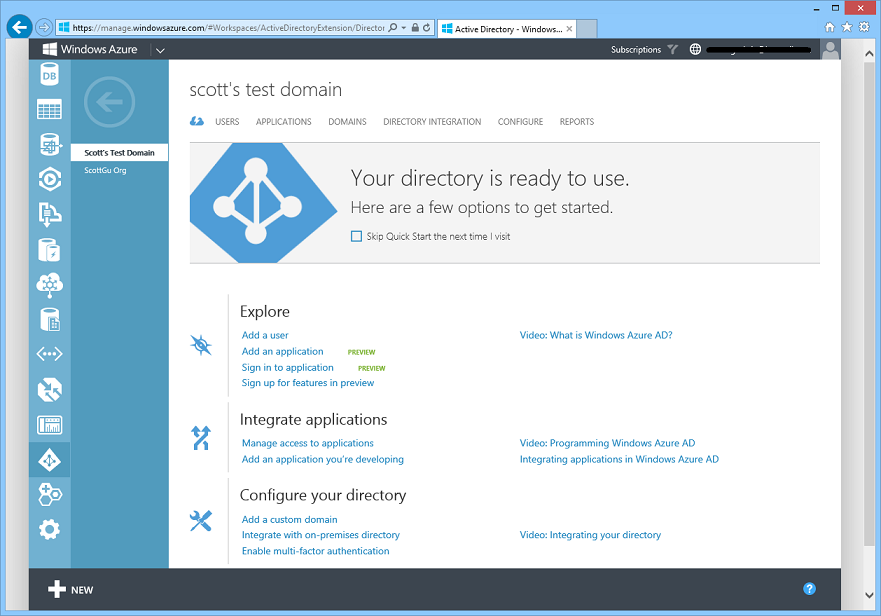
Task: Open Recovery Services icon in sidebar
Action: pos(49,320)
